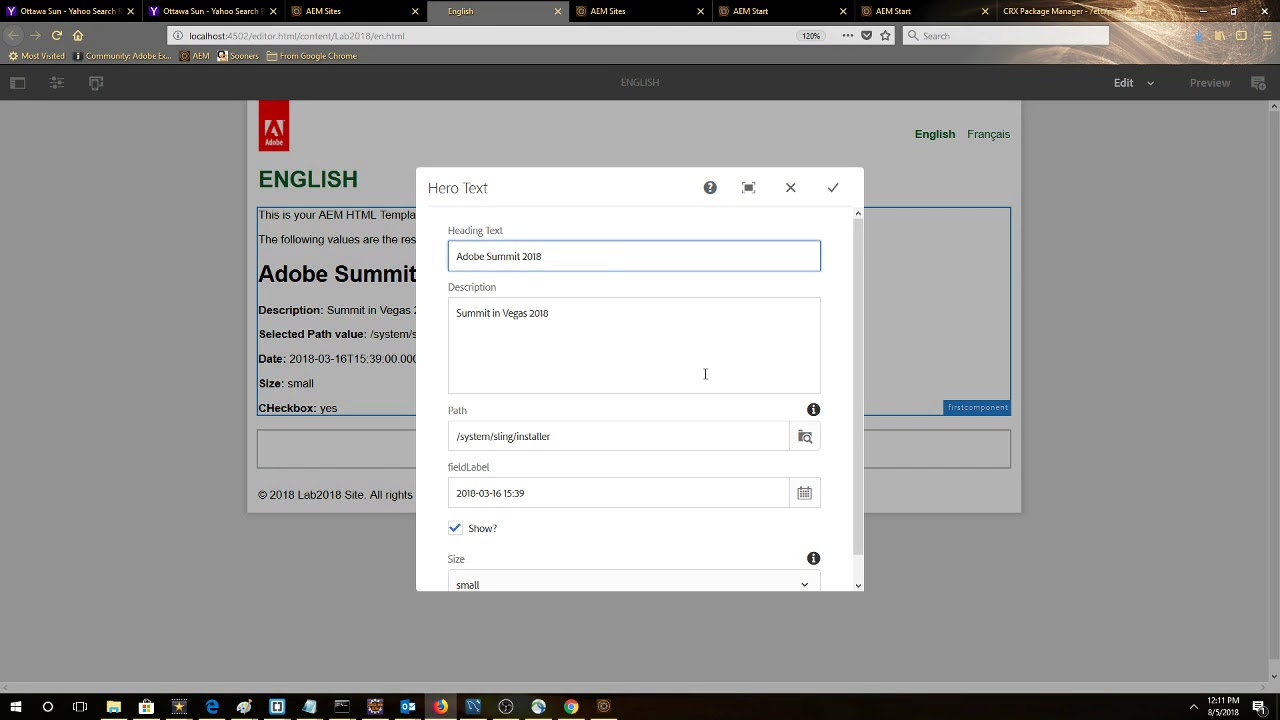Viewport: 1280px width, 720px height.
Task: Select the second Ottawa Sun Yahoo tab
Action: pyautogui.click(x=212, y=11)
